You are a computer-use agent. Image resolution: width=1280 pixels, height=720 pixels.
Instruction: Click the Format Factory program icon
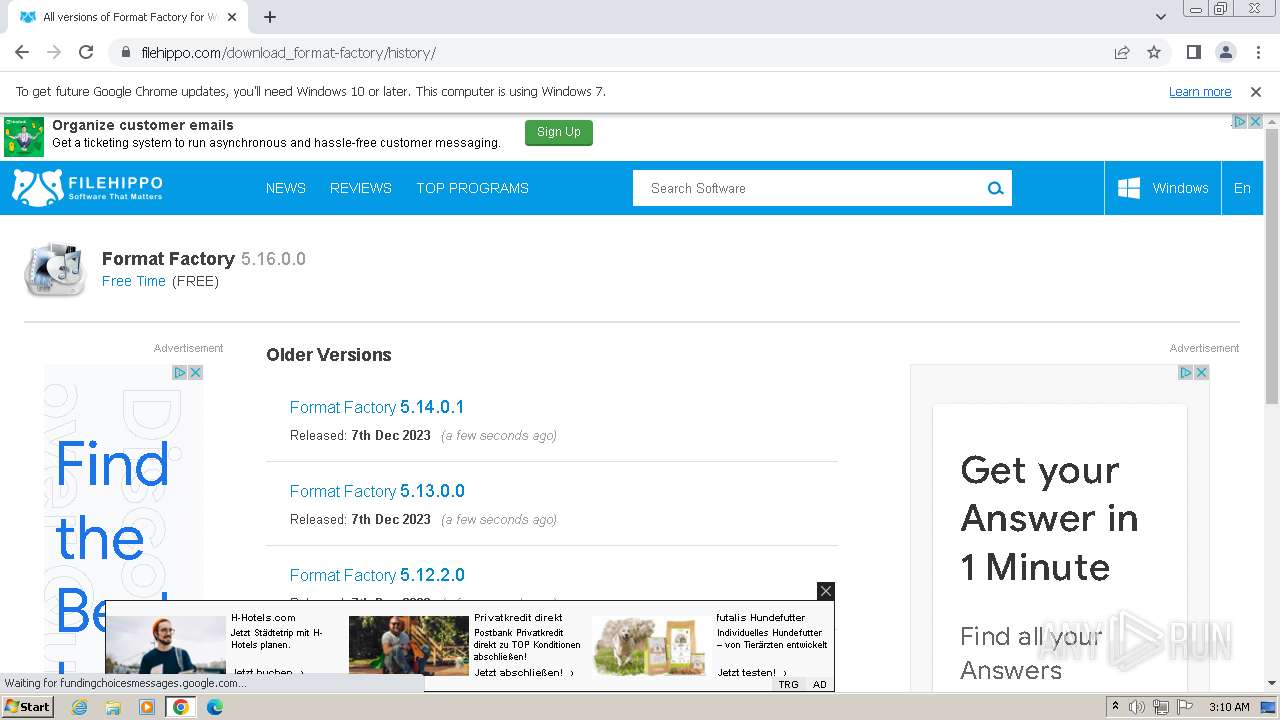coord(55,269)
